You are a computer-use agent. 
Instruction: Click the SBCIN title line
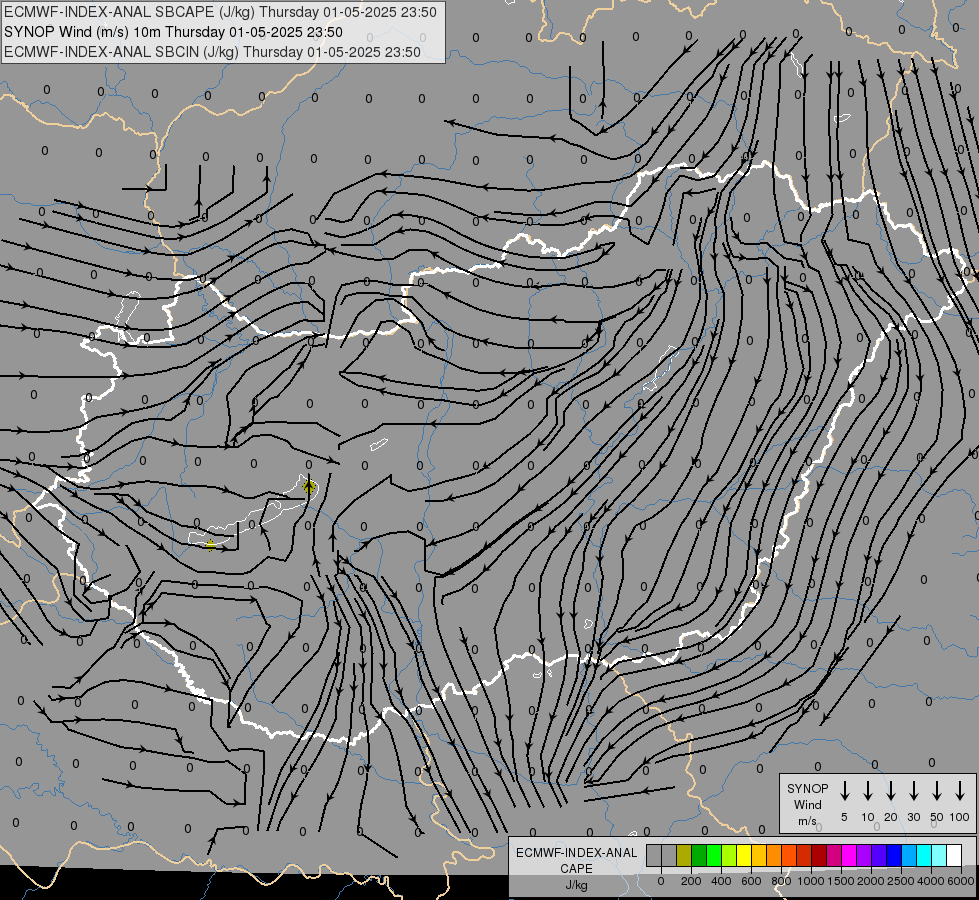212,52
